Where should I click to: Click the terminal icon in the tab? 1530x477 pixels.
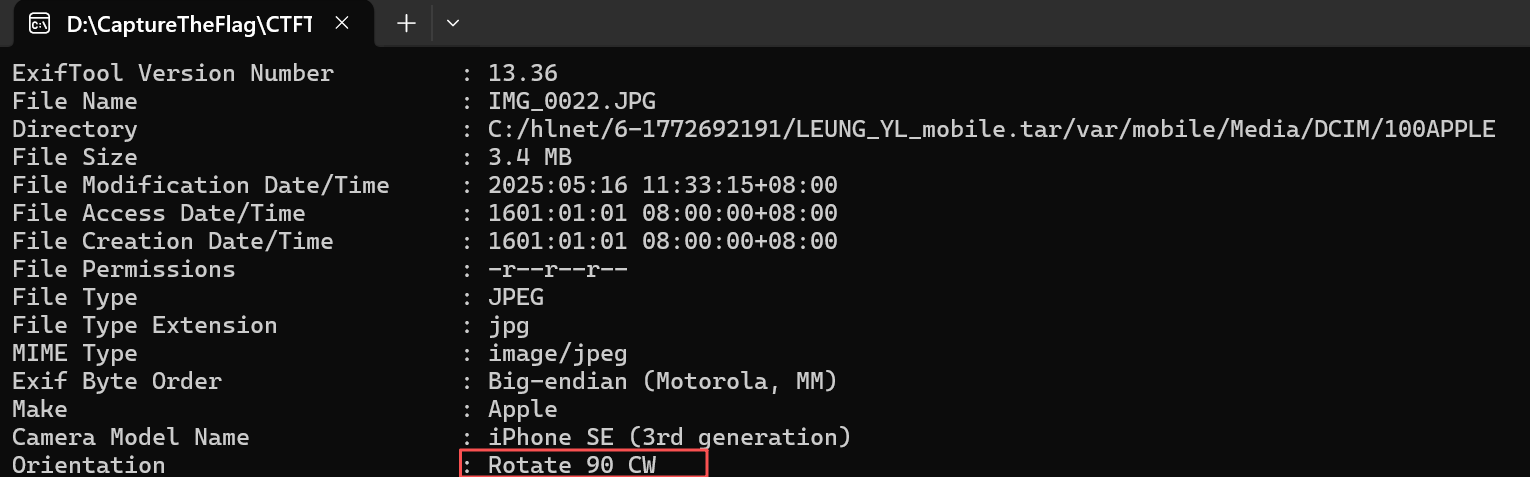tap(39, 24)
